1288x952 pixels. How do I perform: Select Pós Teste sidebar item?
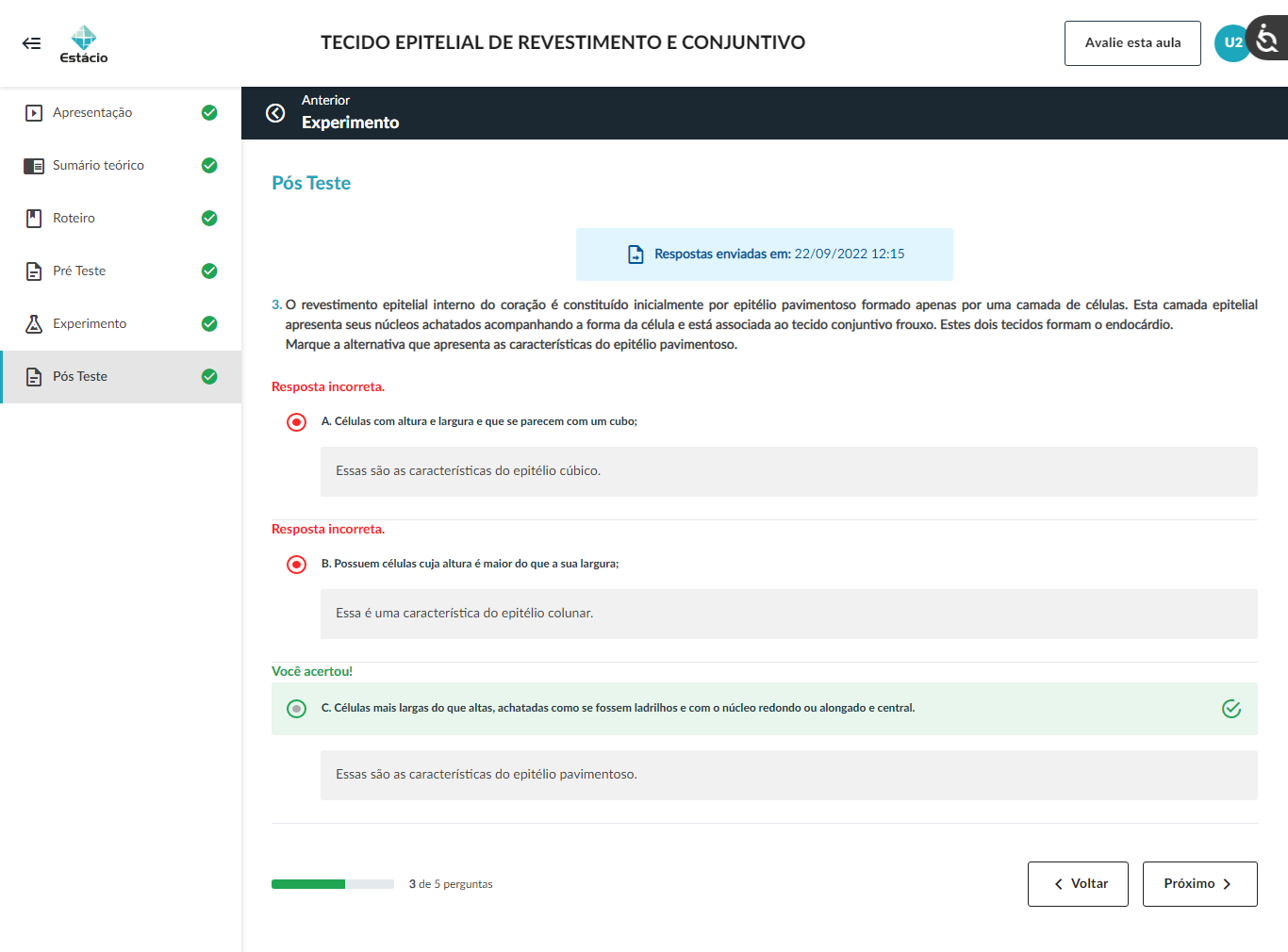[x=80, y=377]
